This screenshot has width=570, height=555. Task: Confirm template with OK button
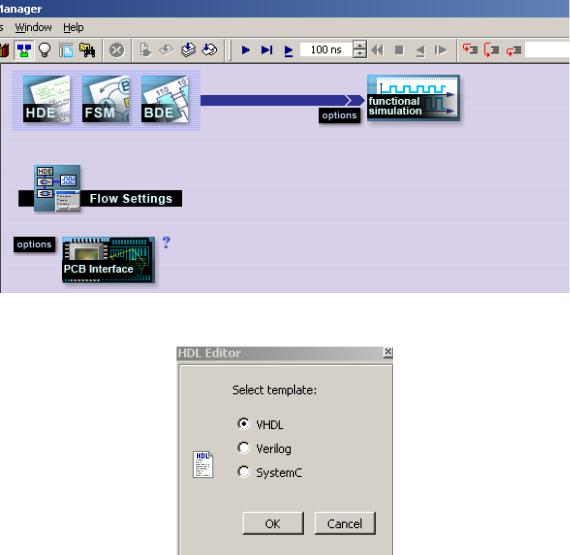pyautogui.click(x=273, y=523)
